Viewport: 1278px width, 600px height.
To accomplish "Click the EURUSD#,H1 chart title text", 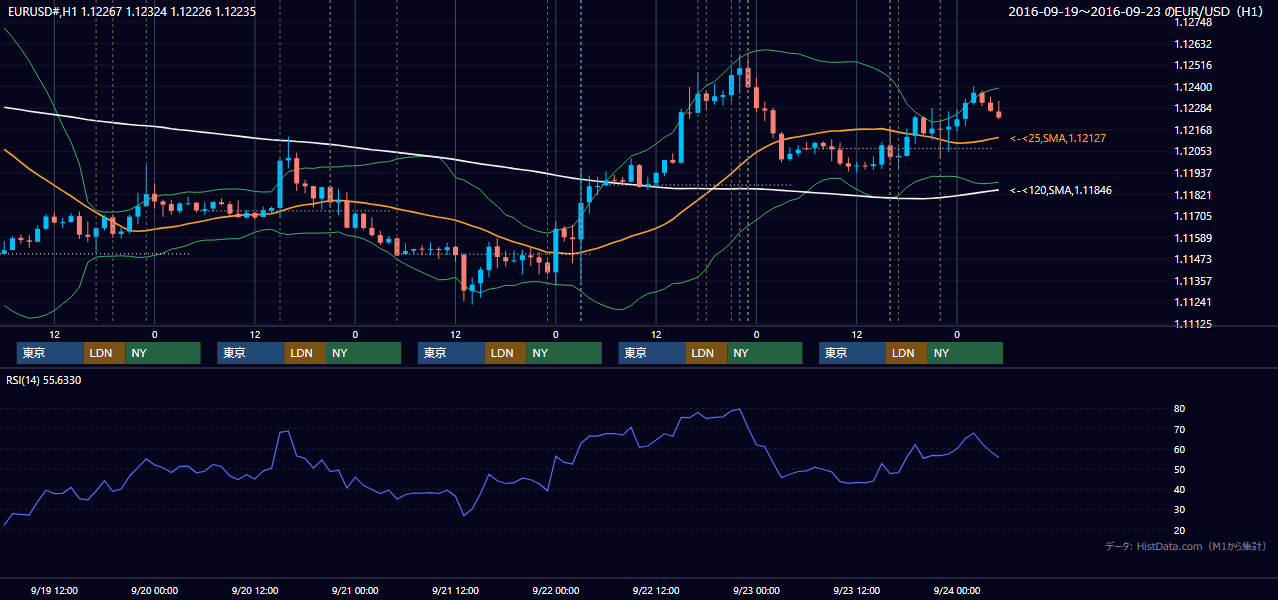I will [130, 11].
